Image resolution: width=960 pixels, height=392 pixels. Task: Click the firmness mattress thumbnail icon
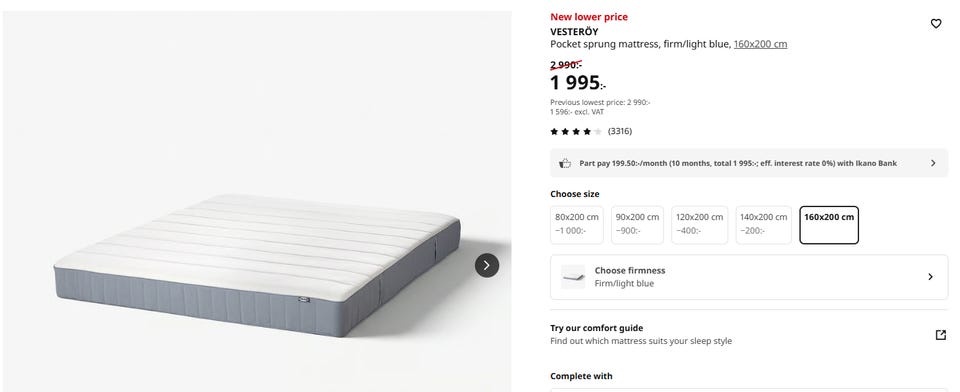(573, 277)
